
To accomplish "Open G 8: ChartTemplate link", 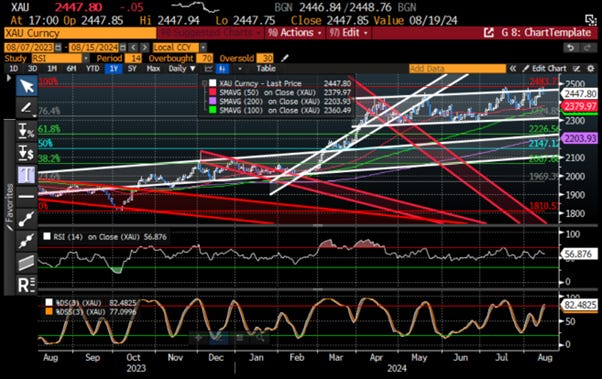I will [x=546, y=33].
